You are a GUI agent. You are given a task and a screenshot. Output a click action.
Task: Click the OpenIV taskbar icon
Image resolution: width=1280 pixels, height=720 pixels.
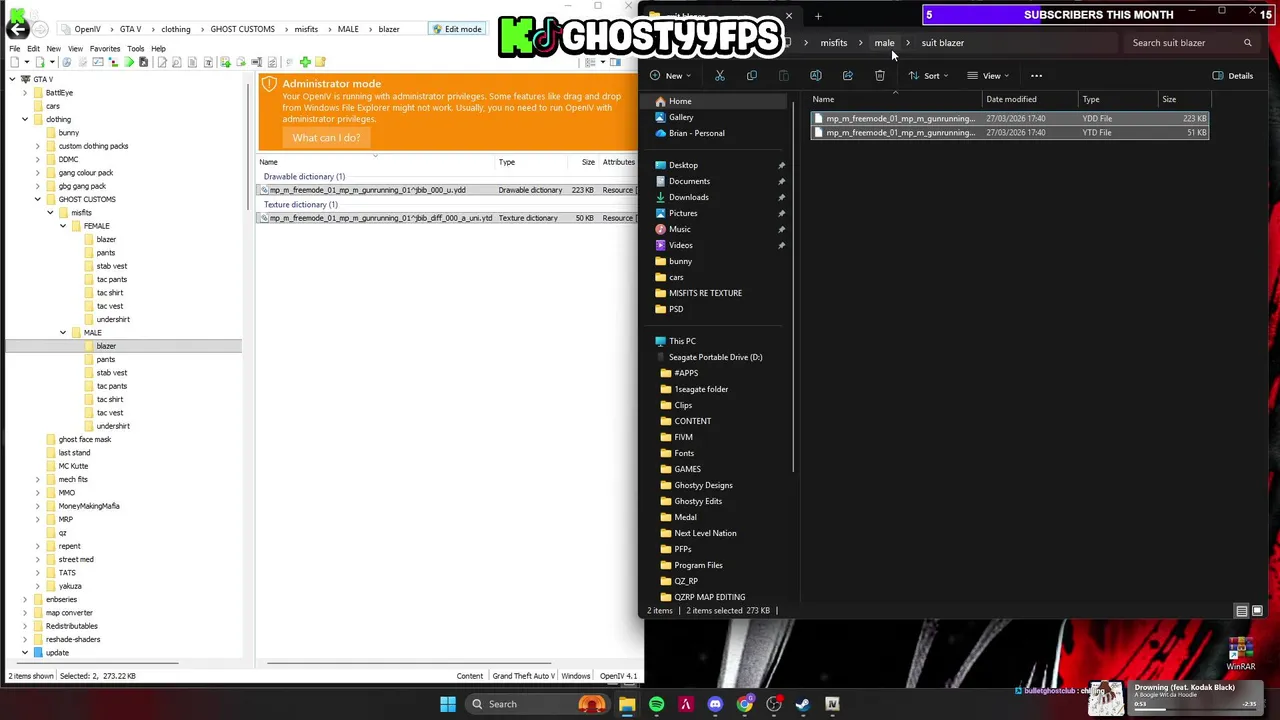tap(832, 704)
